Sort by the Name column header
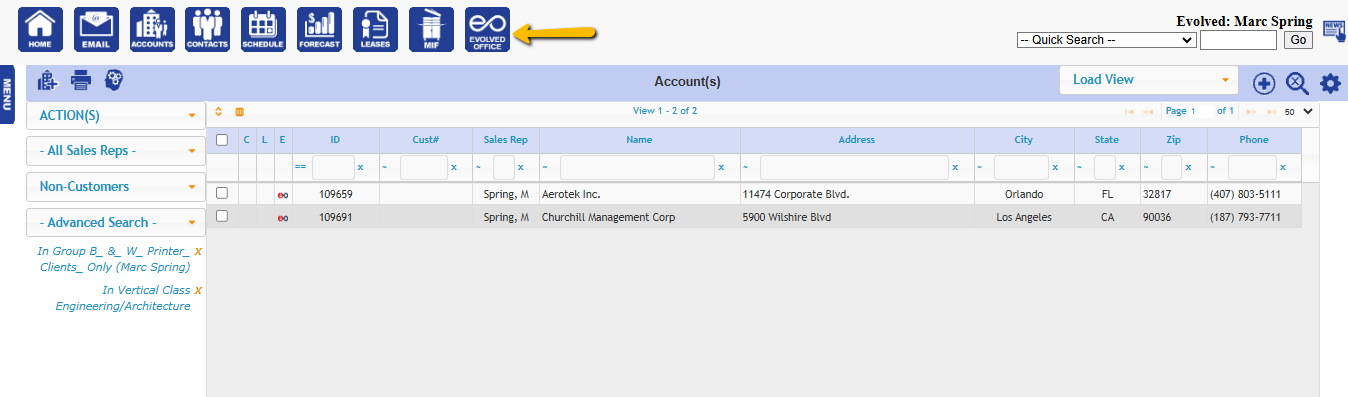Viewport: 1348px width, 397px height. 639,140
